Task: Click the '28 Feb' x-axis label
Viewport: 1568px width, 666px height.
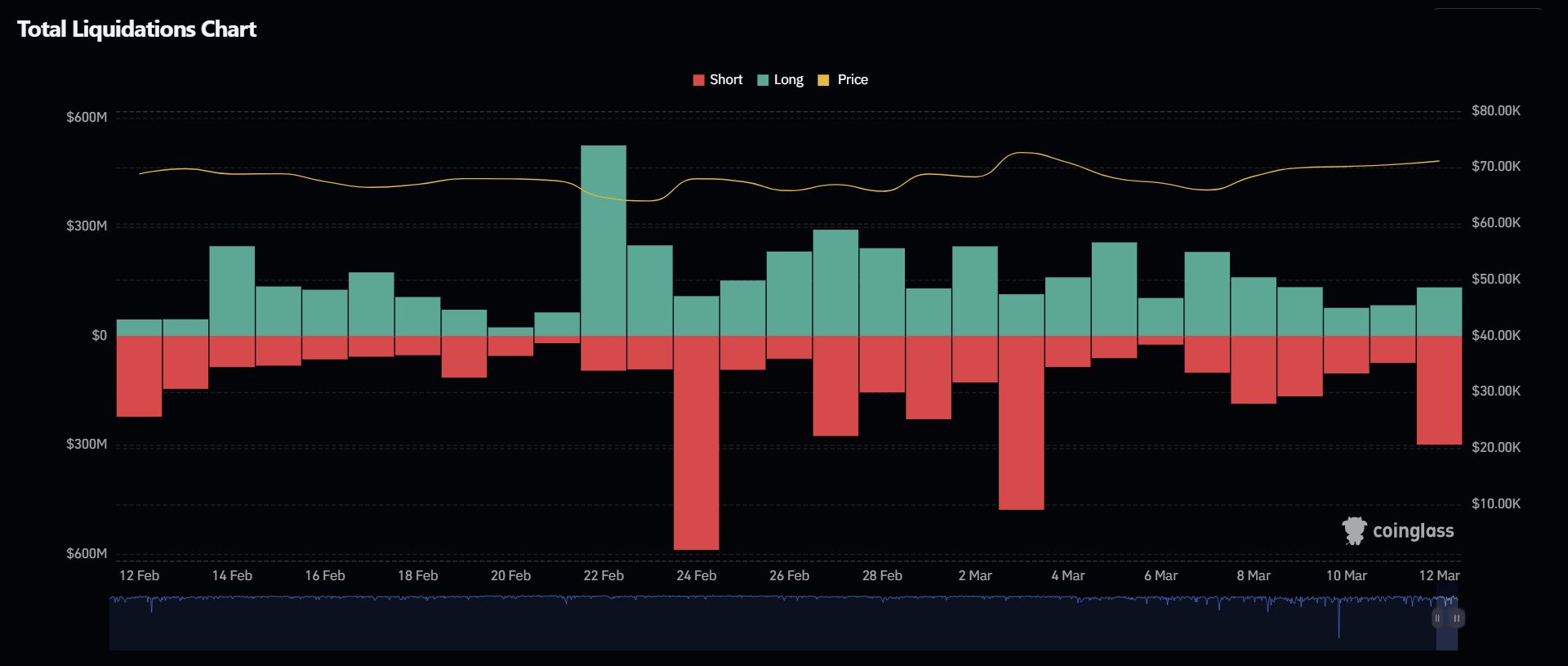Action: pyautogui.click(x=882, y=575)
